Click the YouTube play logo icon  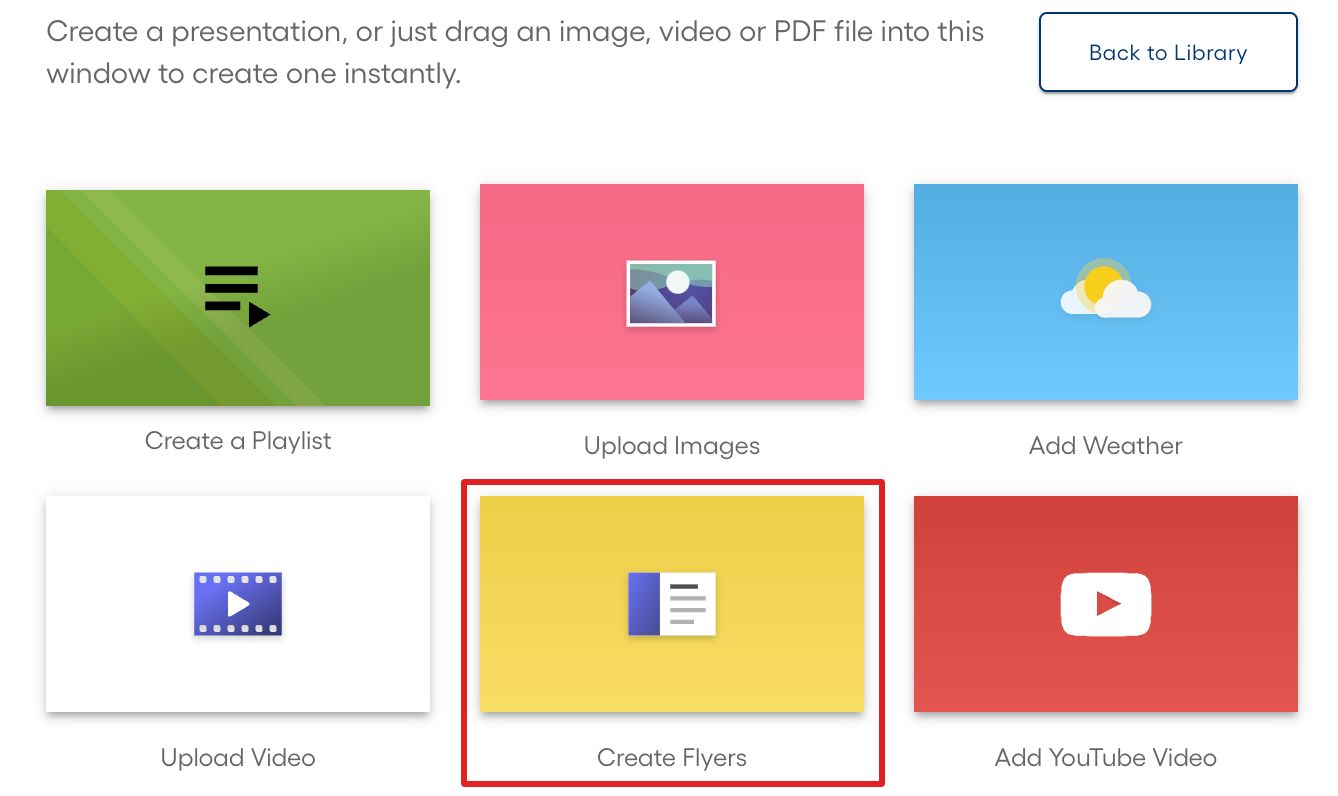coord(1105,604)
